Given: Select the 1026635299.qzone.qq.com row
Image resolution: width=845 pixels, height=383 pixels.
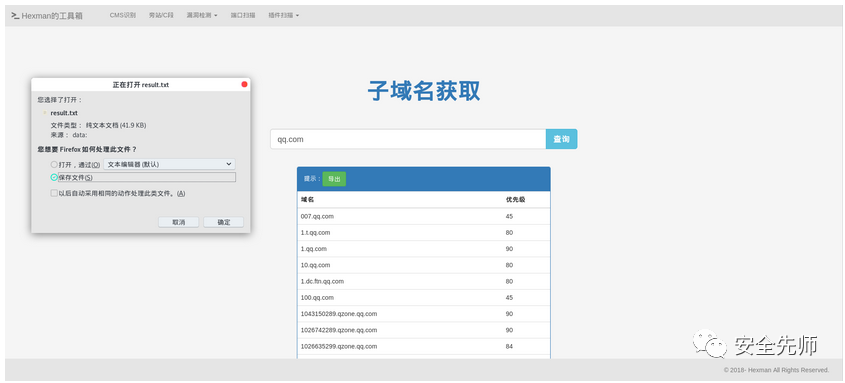Looking at the screenshot, I should [x=424, y=346].
